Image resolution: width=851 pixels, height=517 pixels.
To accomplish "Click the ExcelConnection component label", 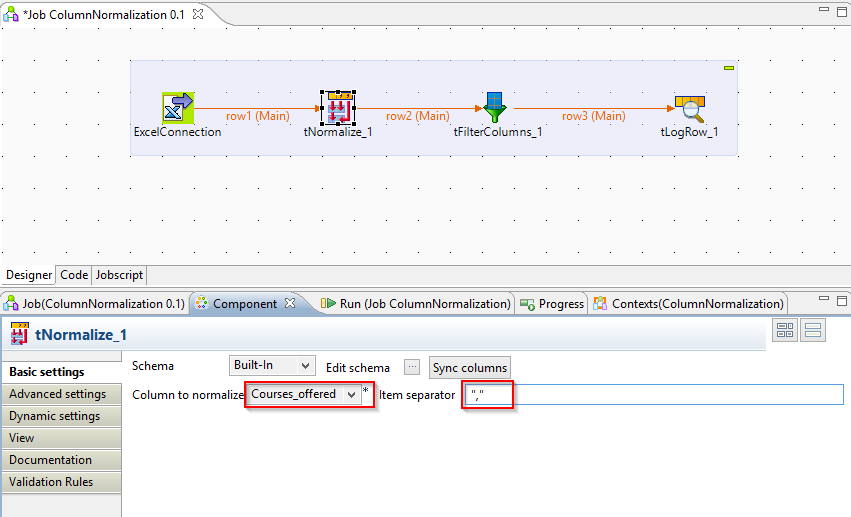I will (177, 132).
